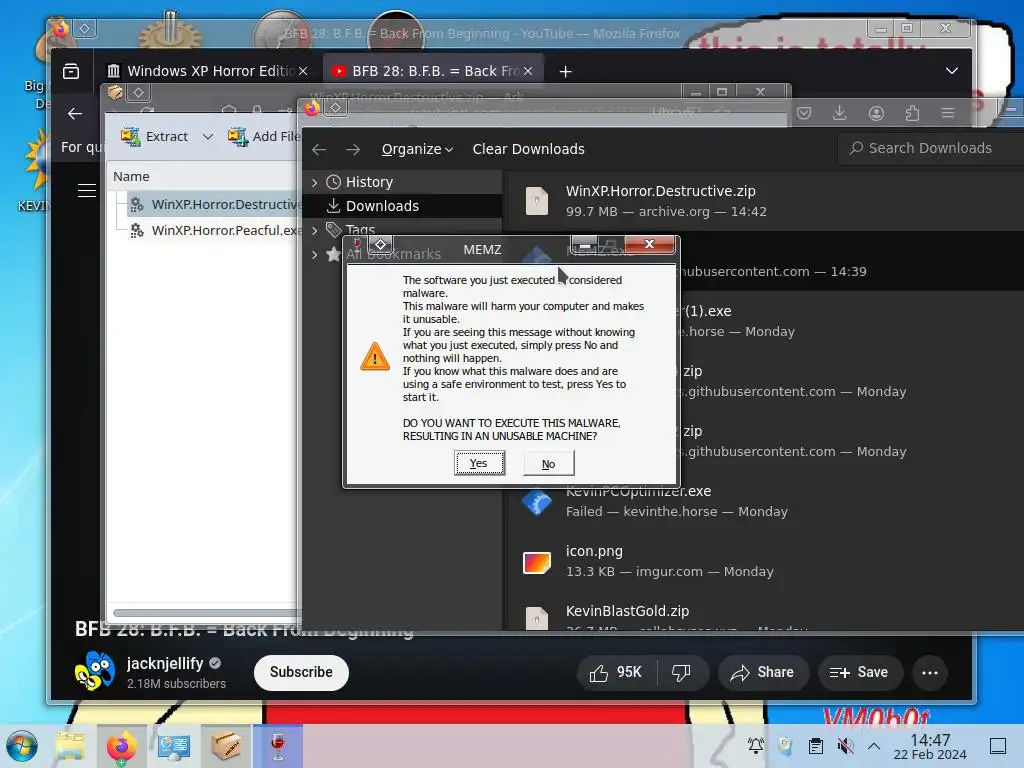The image size is (1024, 768).
Task: Click Extract in the Ark toolbar
Action: click(155, 136)
